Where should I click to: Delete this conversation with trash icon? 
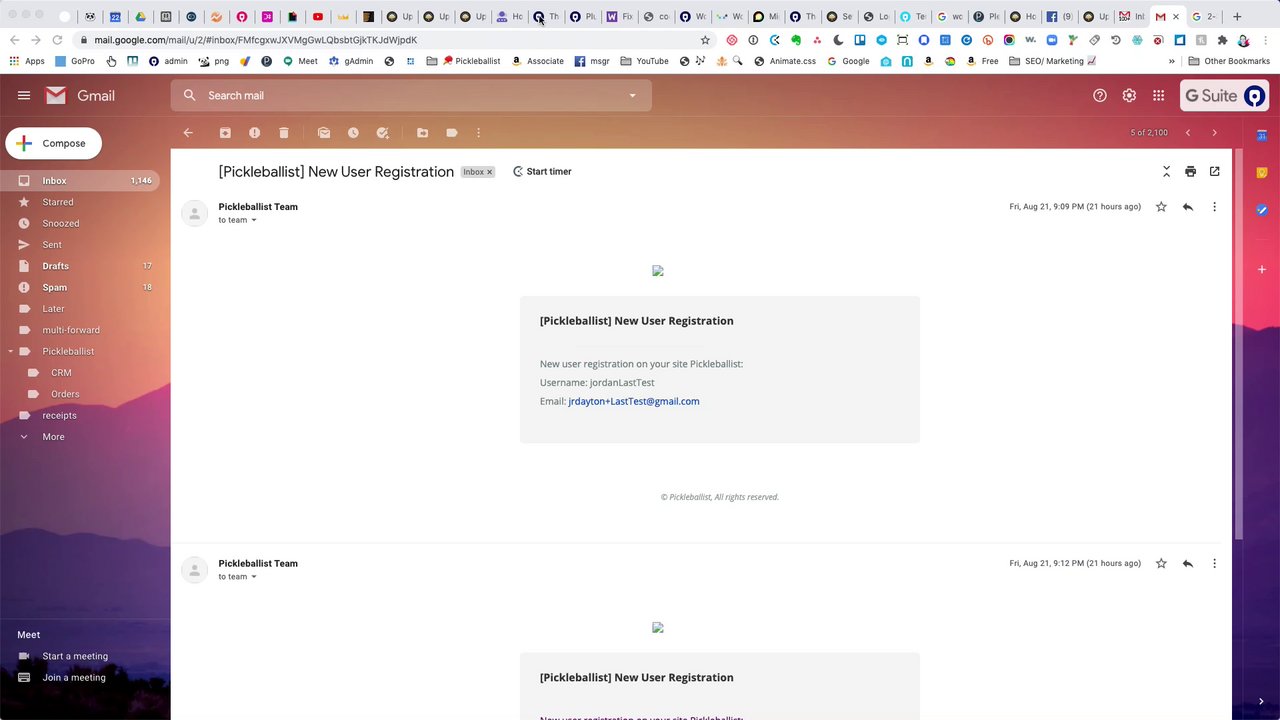(x=284, y=133)
